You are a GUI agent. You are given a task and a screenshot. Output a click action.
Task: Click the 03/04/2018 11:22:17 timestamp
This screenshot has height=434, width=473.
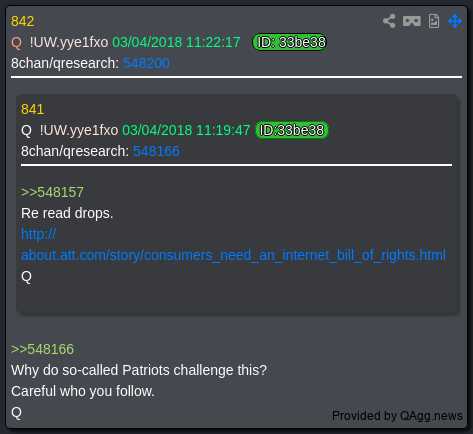176,42
